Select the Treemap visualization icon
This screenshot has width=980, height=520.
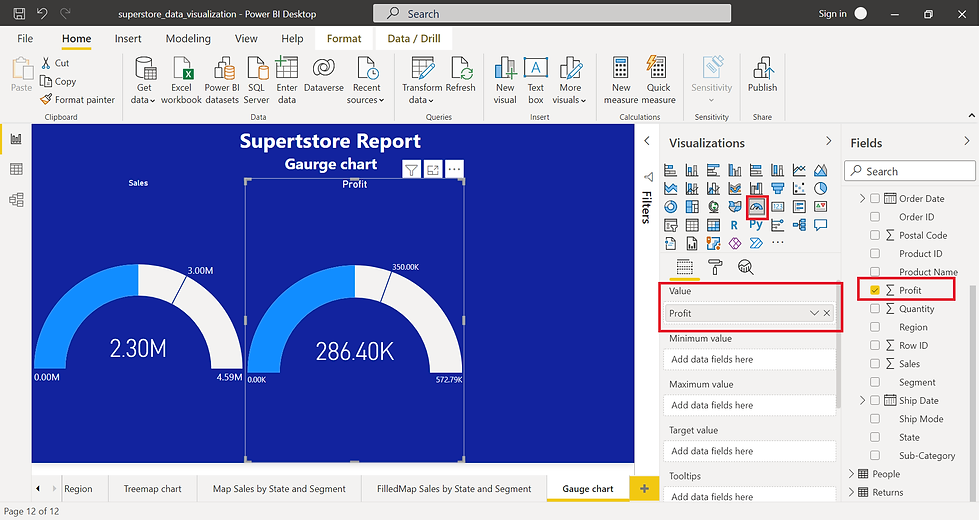pyautogui.click(x=692, y=207)
